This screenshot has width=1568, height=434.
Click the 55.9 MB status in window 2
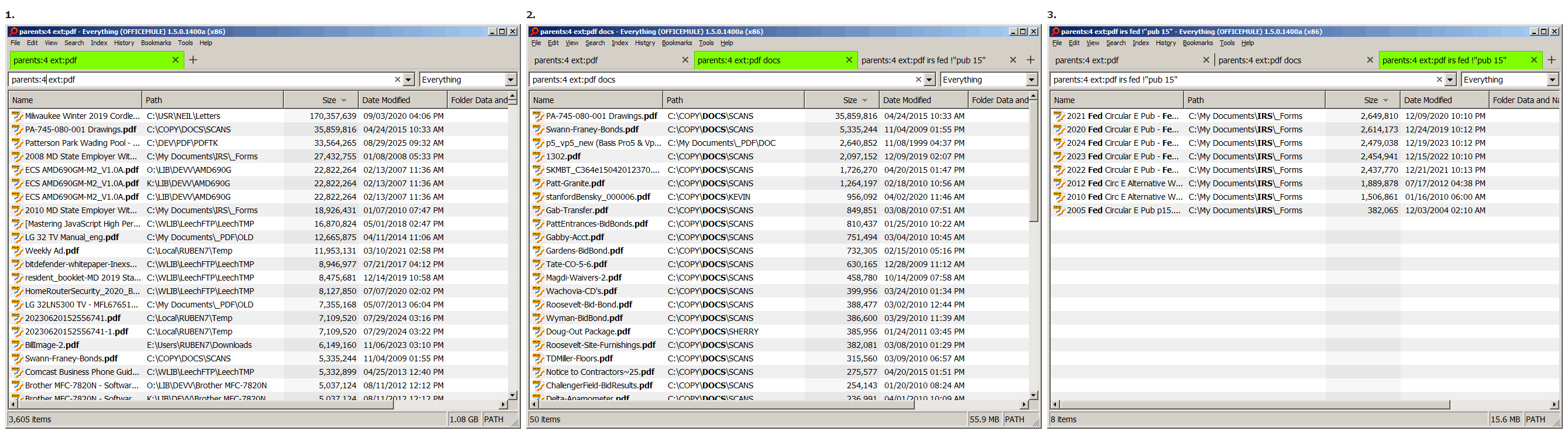tap(984, 419)
